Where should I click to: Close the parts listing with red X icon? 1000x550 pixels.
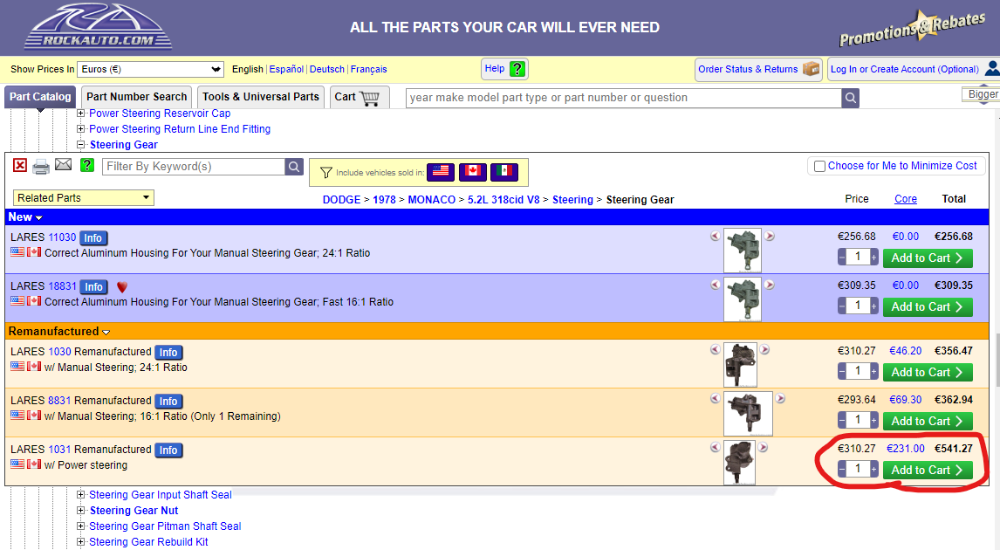[x=20, y=166]
